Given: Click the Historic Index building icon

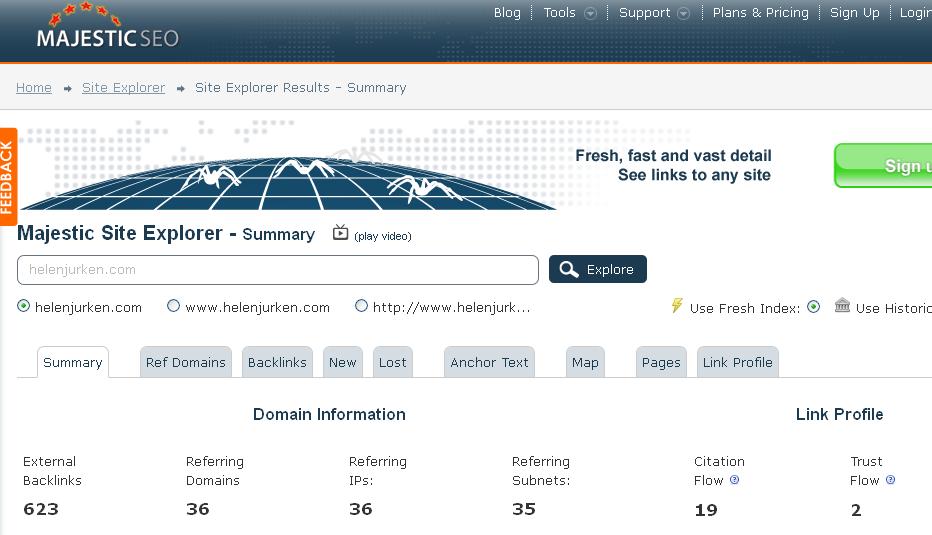Looking at the screenshot, I should point(842,306).
